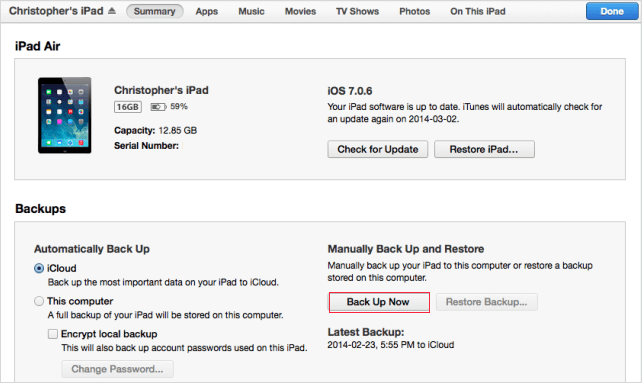This screenshot has height=383, width=642.
Task: Select This computer backup option
Action: click(39, 301)
